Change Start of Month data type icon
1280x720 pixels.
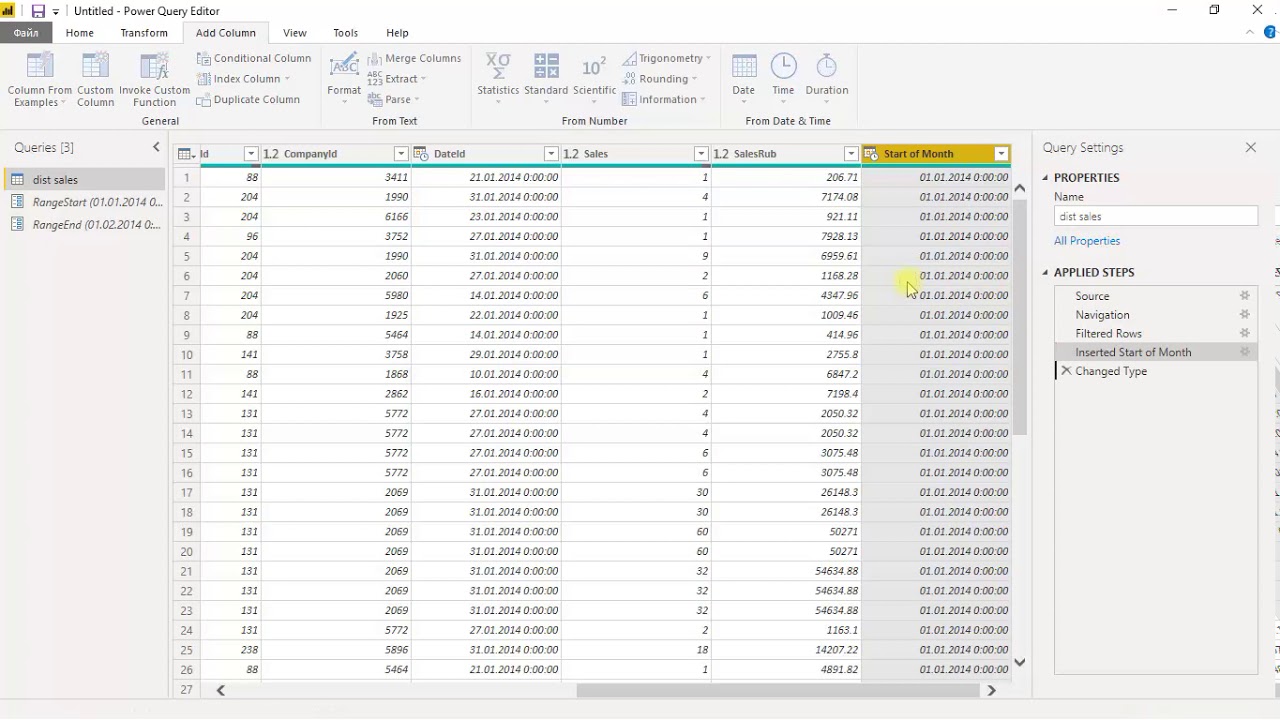click(871, 154)
